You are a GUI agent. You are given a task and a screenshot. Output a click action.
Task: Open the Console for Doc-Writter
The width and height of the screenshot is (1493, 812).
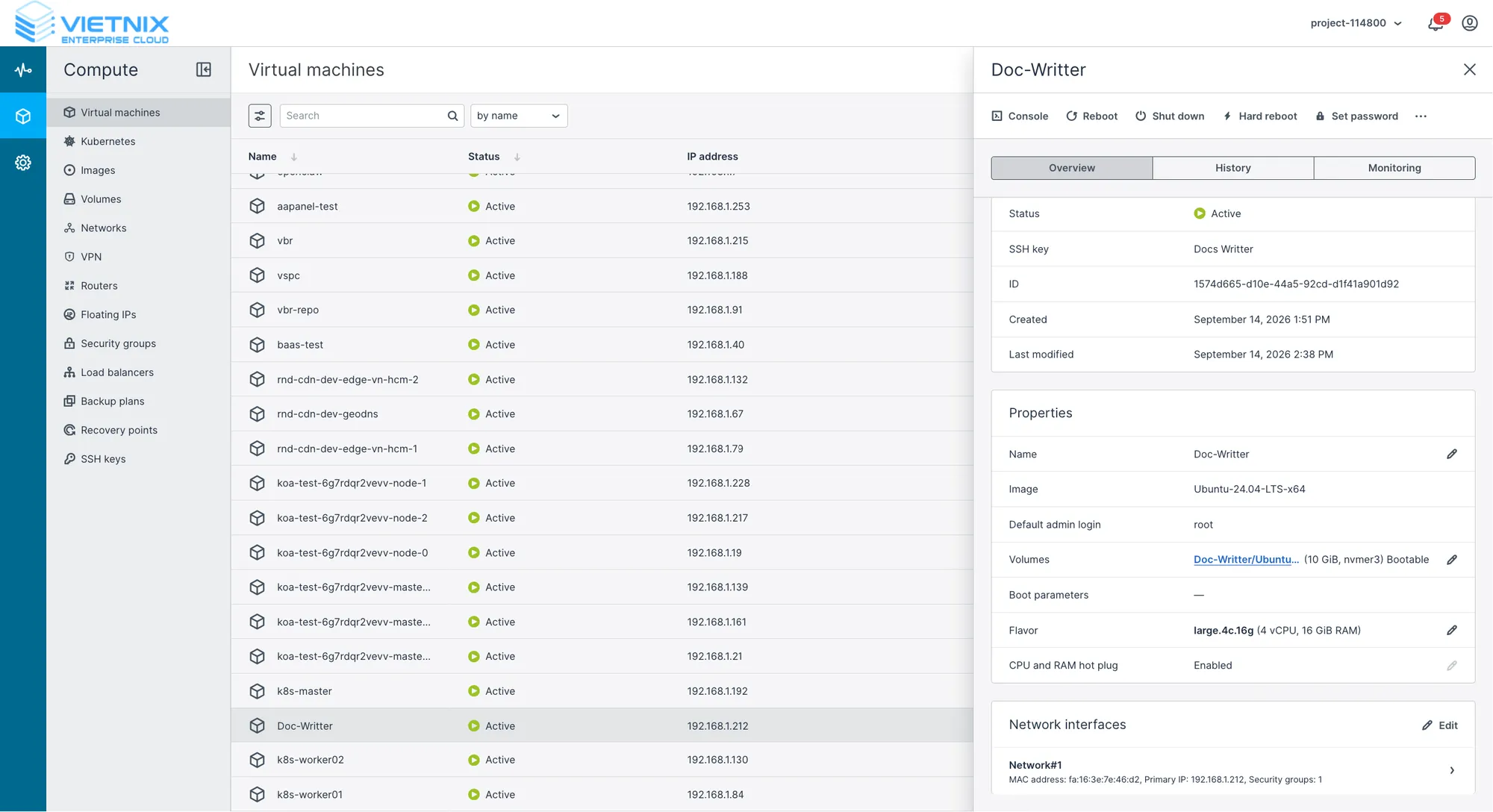point(1020,116)
